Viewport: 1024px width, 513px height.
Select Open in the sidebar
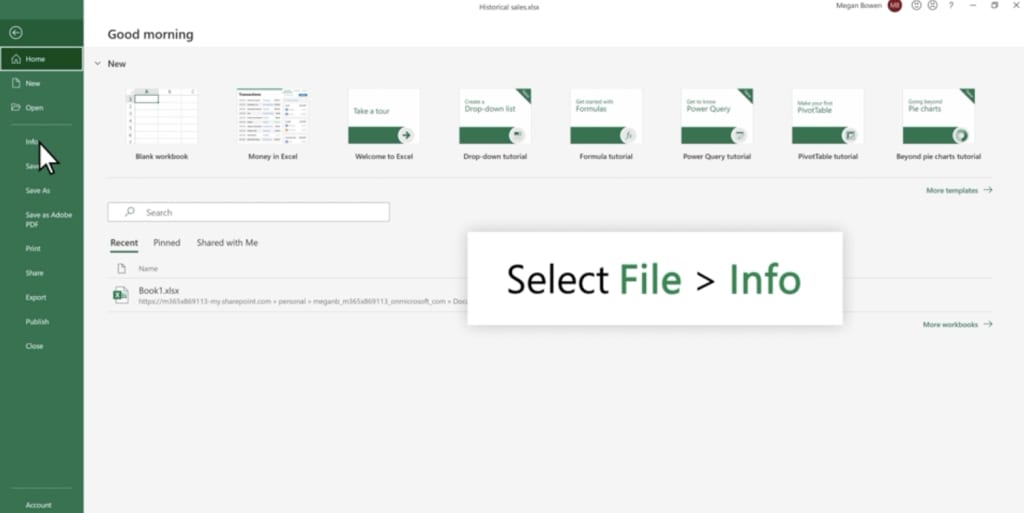[42, 108]
